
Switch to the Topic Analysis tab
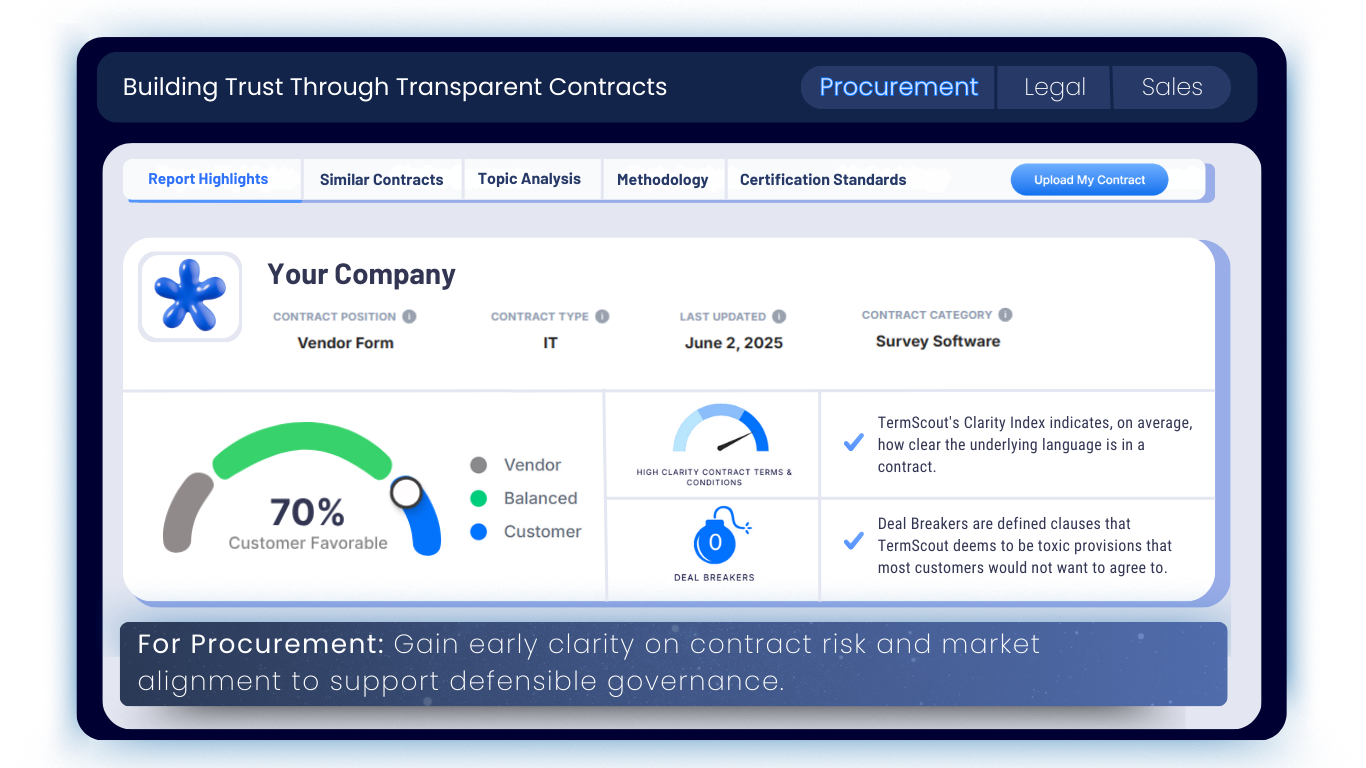pos(530,179)
